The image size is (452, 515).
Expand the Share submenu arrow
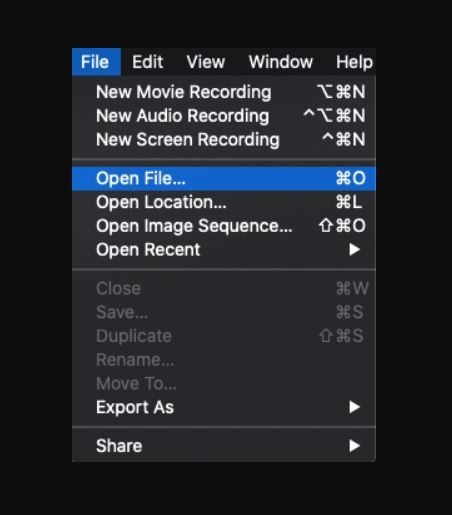pos(354,446)
